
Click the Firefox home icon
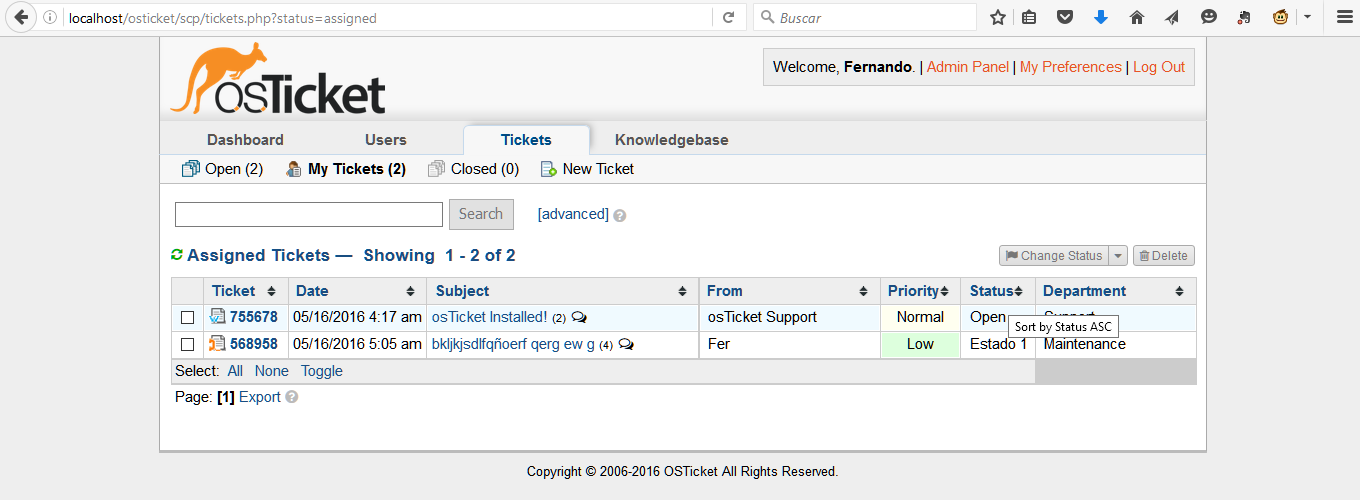click(x=1136, y=17)
